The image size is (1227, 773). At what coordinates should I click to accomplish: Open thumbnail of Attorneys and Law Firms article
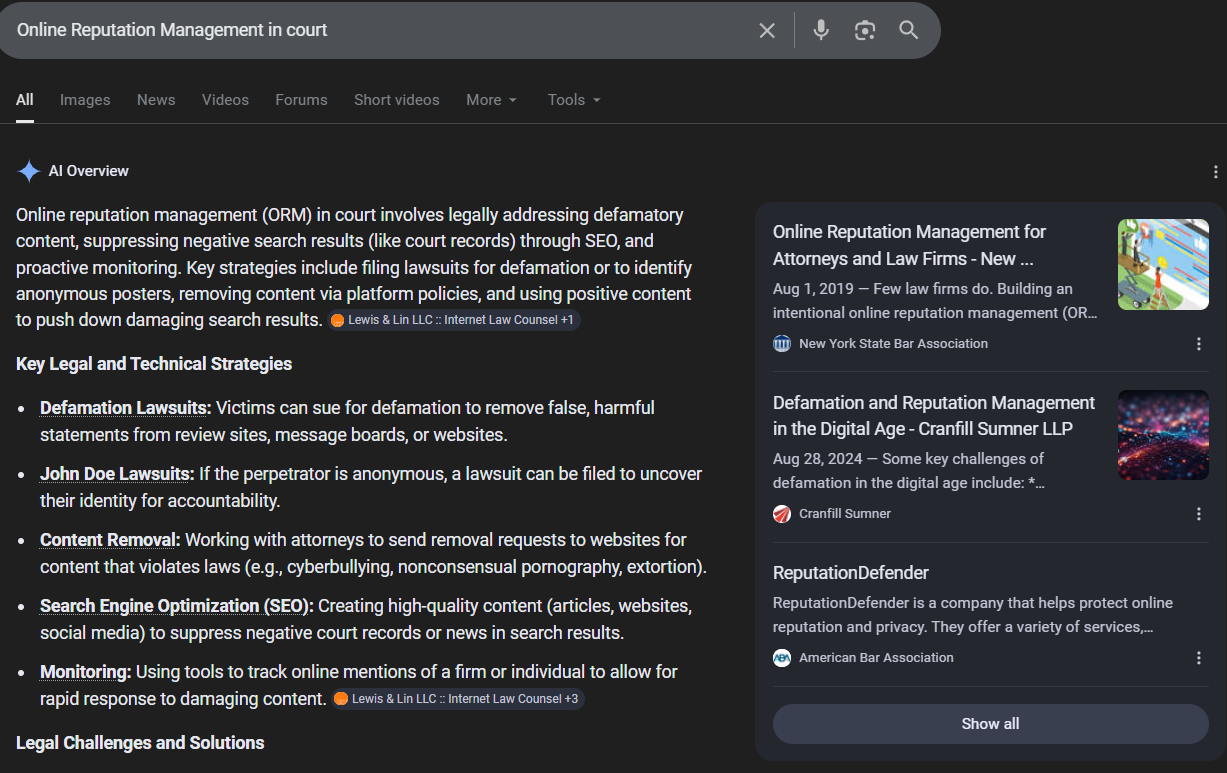click(x=1163, y=265)
